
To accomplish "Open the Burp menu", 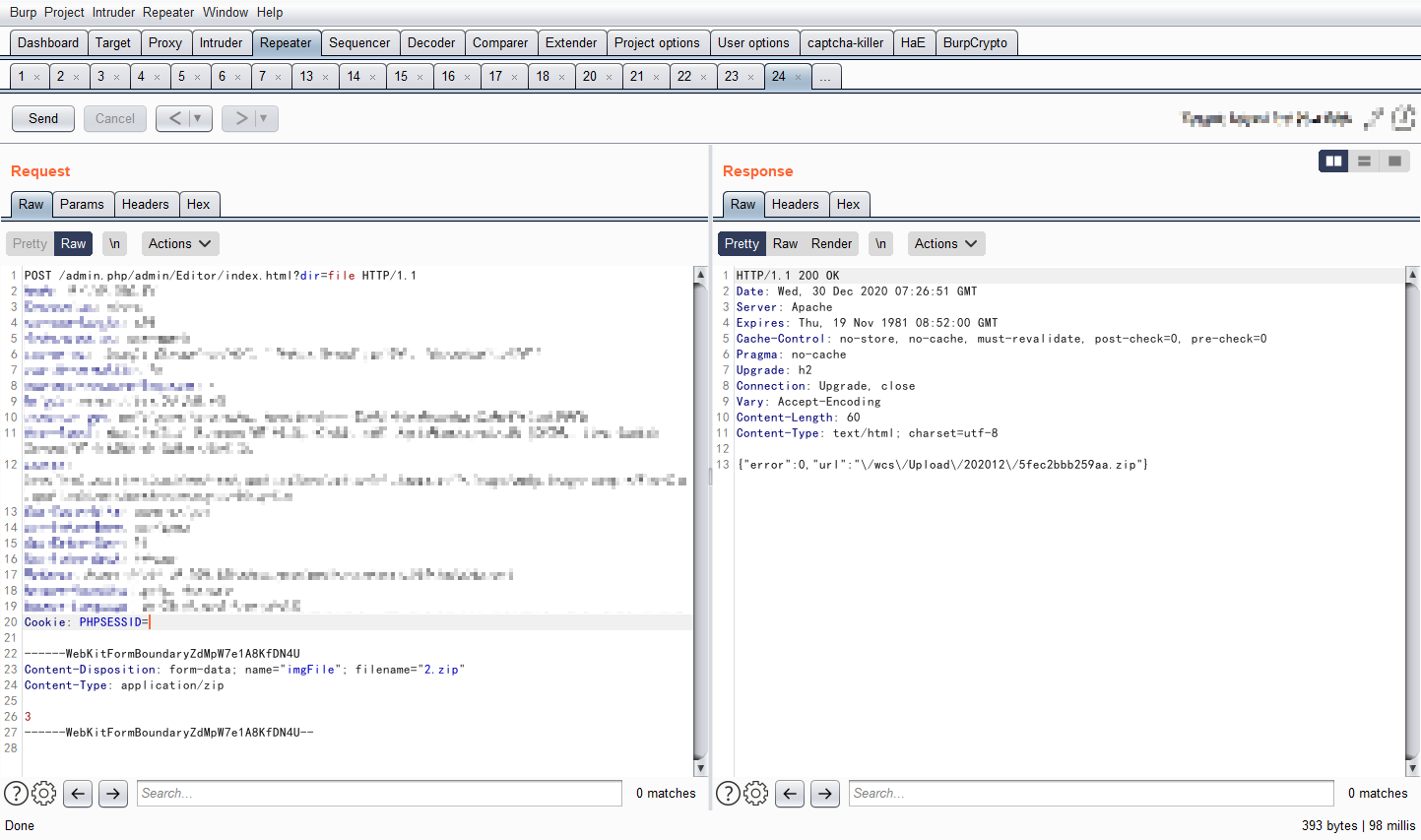I will click(x=23, y=12).
